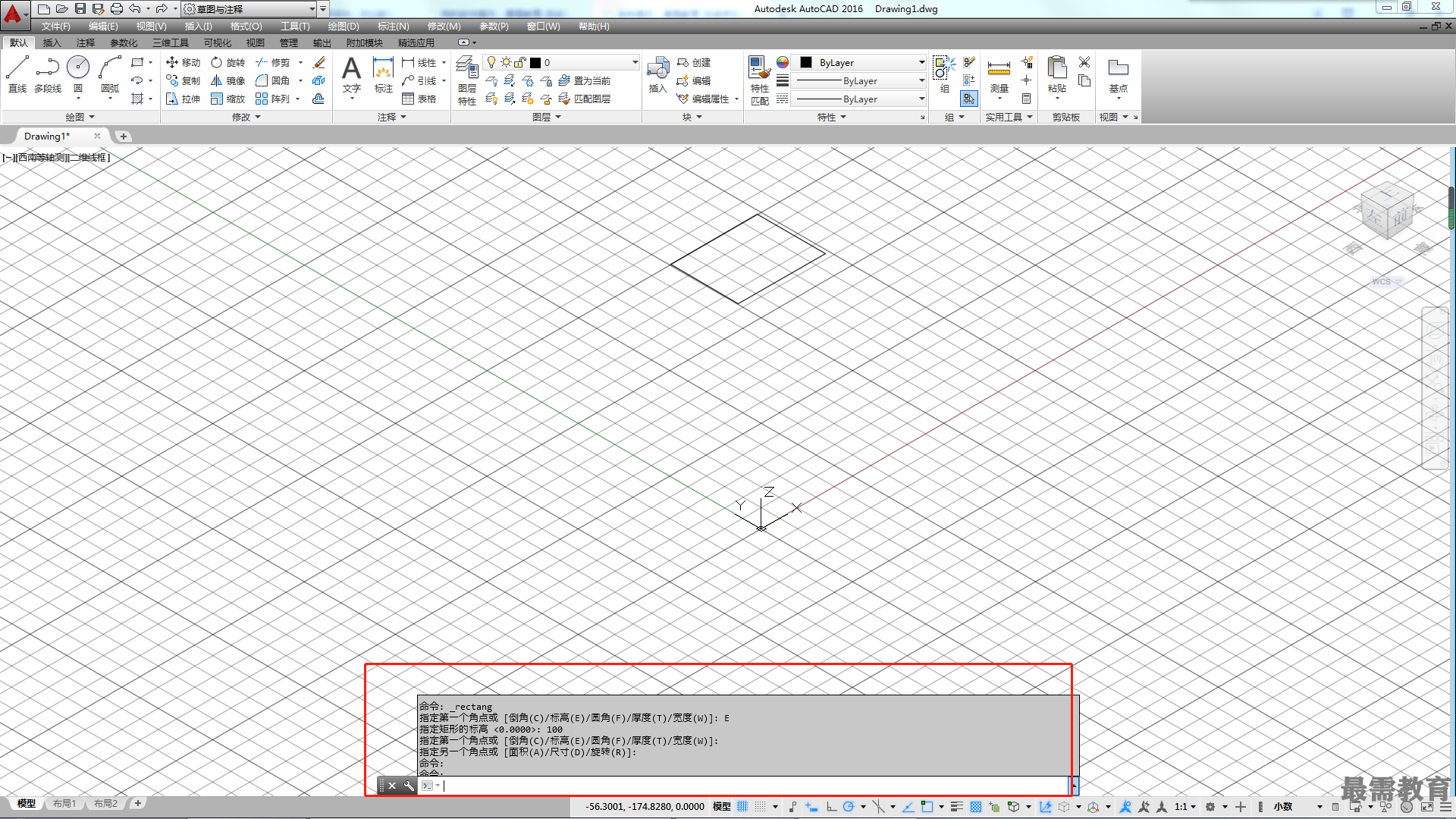Click the 复制 (Copy) tool

tap(183, 80)
